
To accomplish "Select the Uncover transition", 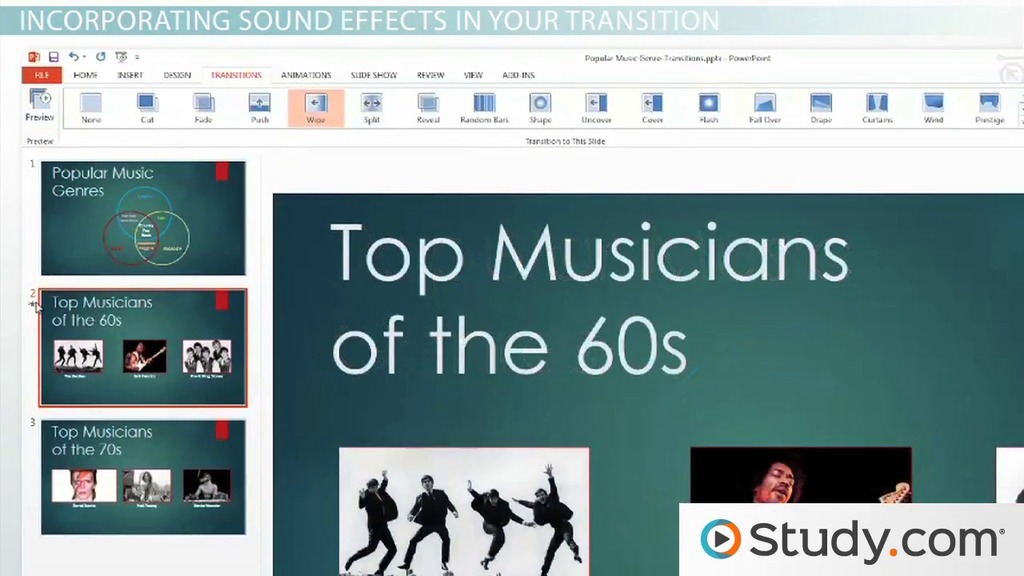I will tap(596, 108).
